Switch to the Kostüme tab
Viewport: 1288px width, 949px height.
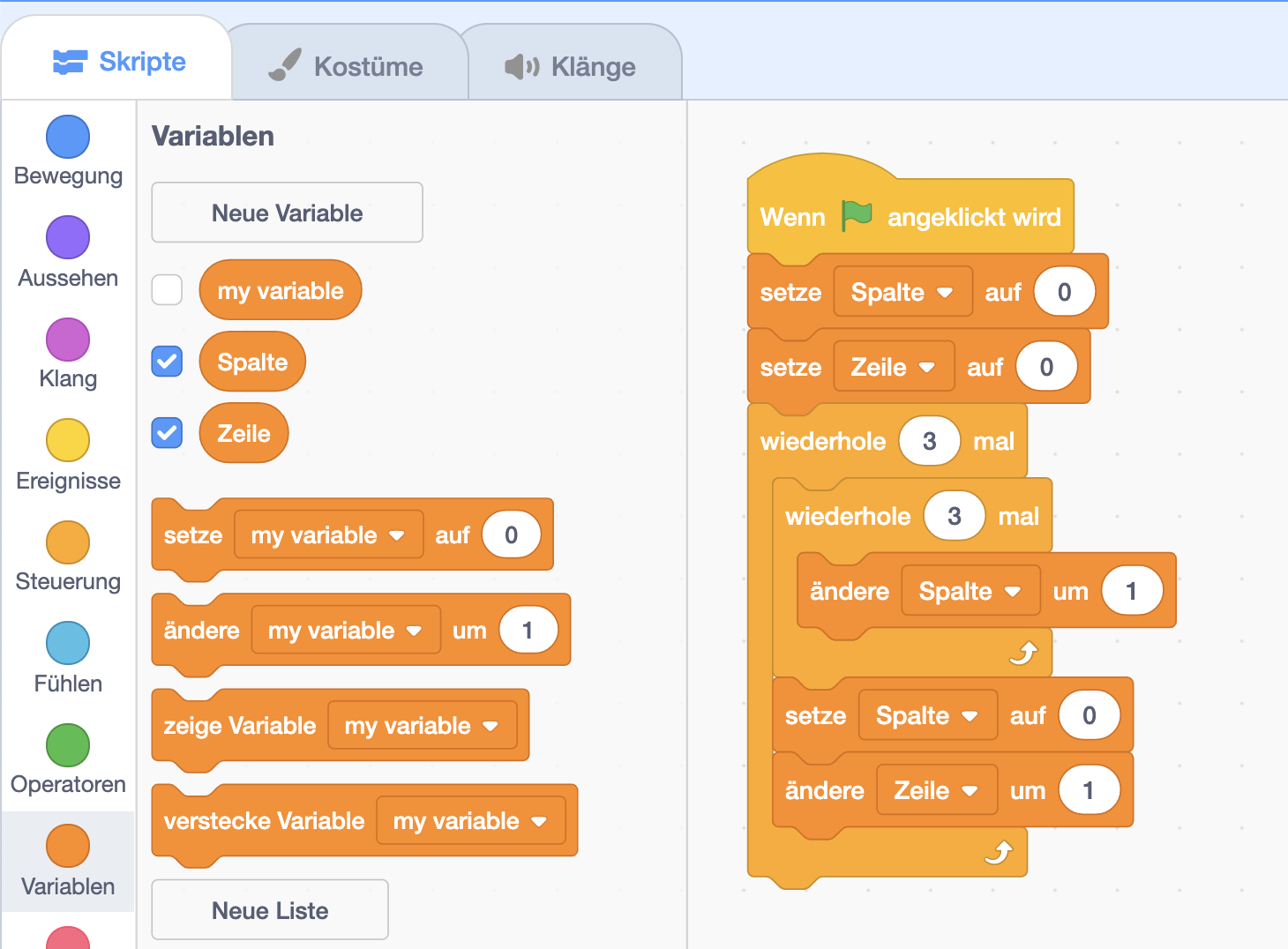[346, 66]
